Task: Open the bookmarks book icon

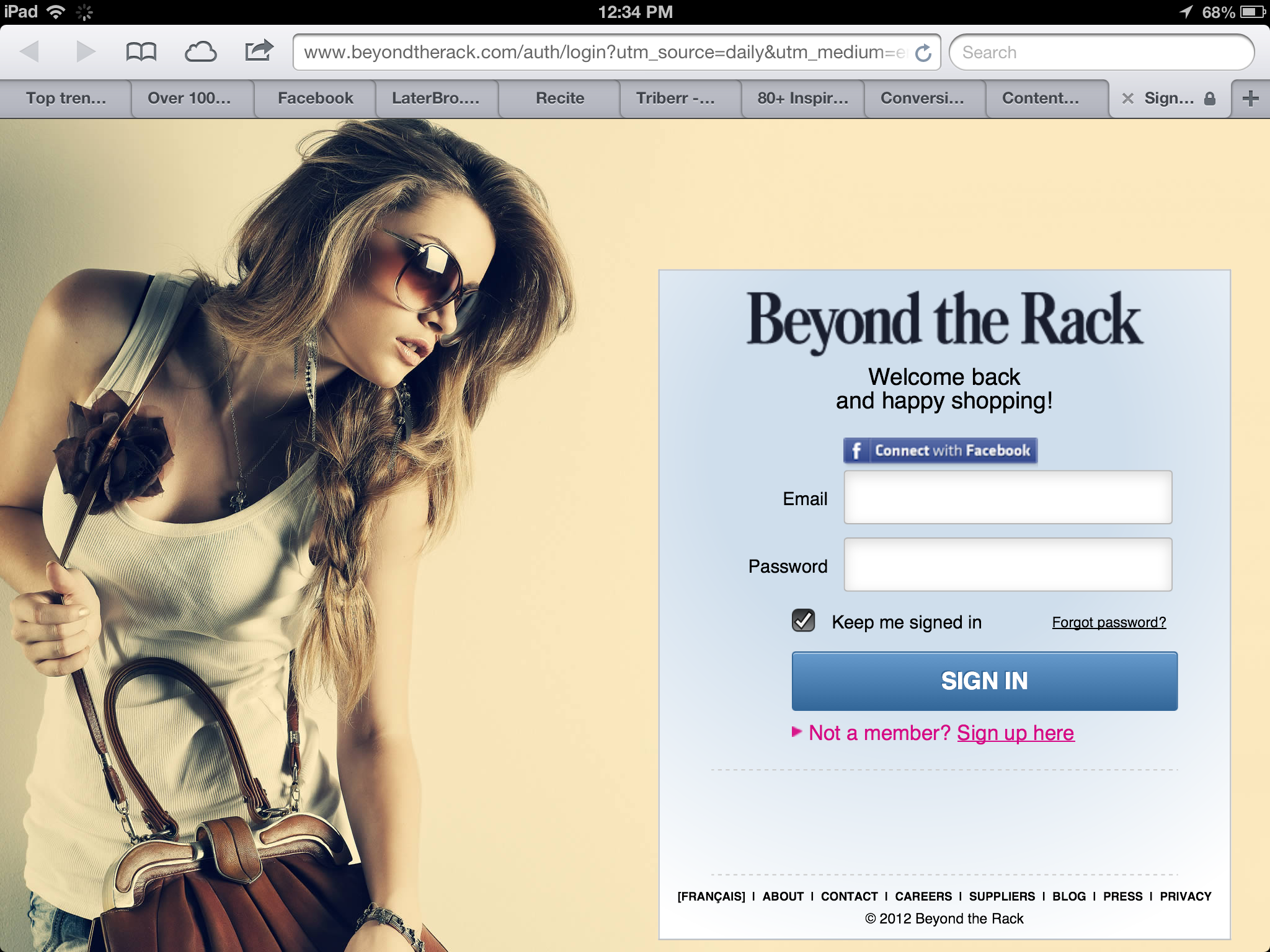Action: 141,51
